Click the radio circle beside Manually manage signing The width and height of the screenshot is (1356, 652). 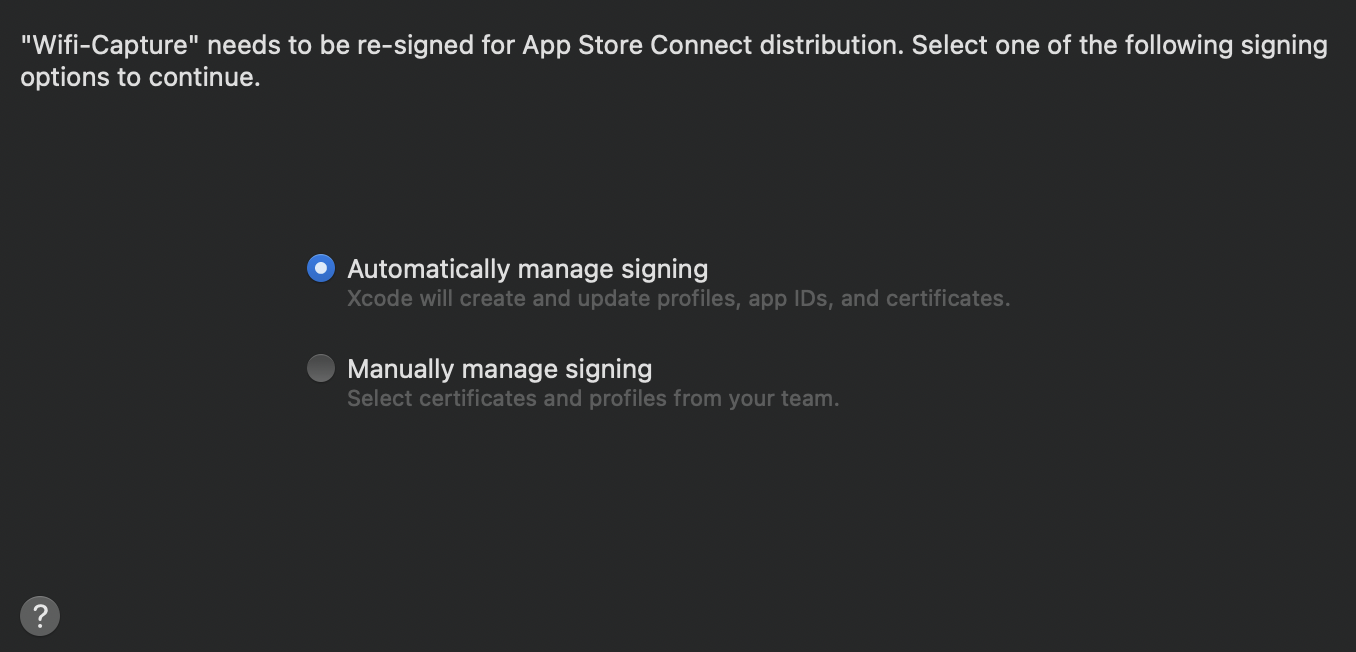click(320, 368)
